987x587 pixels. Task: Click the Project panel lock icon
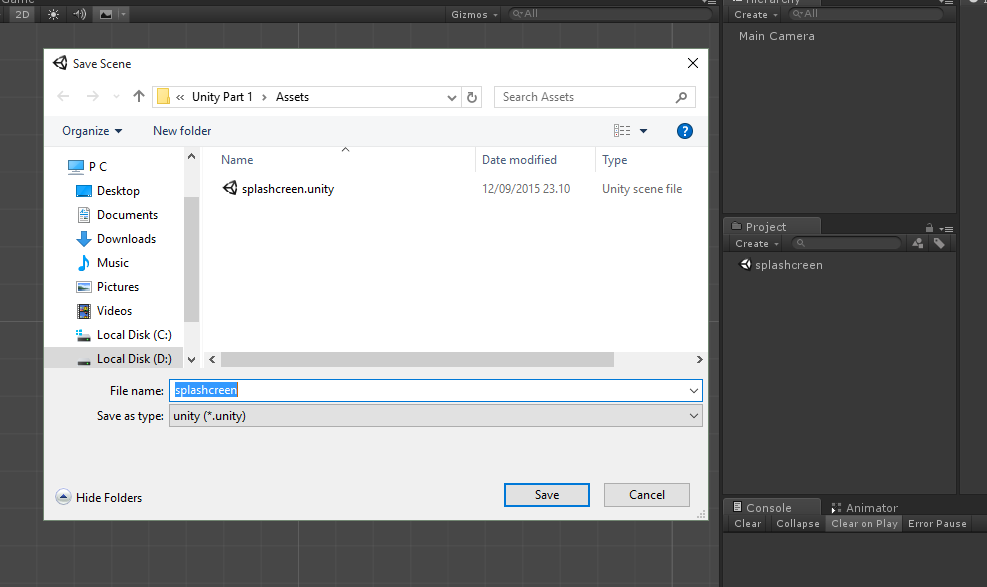pyautogui.click(x=928, y=226)
